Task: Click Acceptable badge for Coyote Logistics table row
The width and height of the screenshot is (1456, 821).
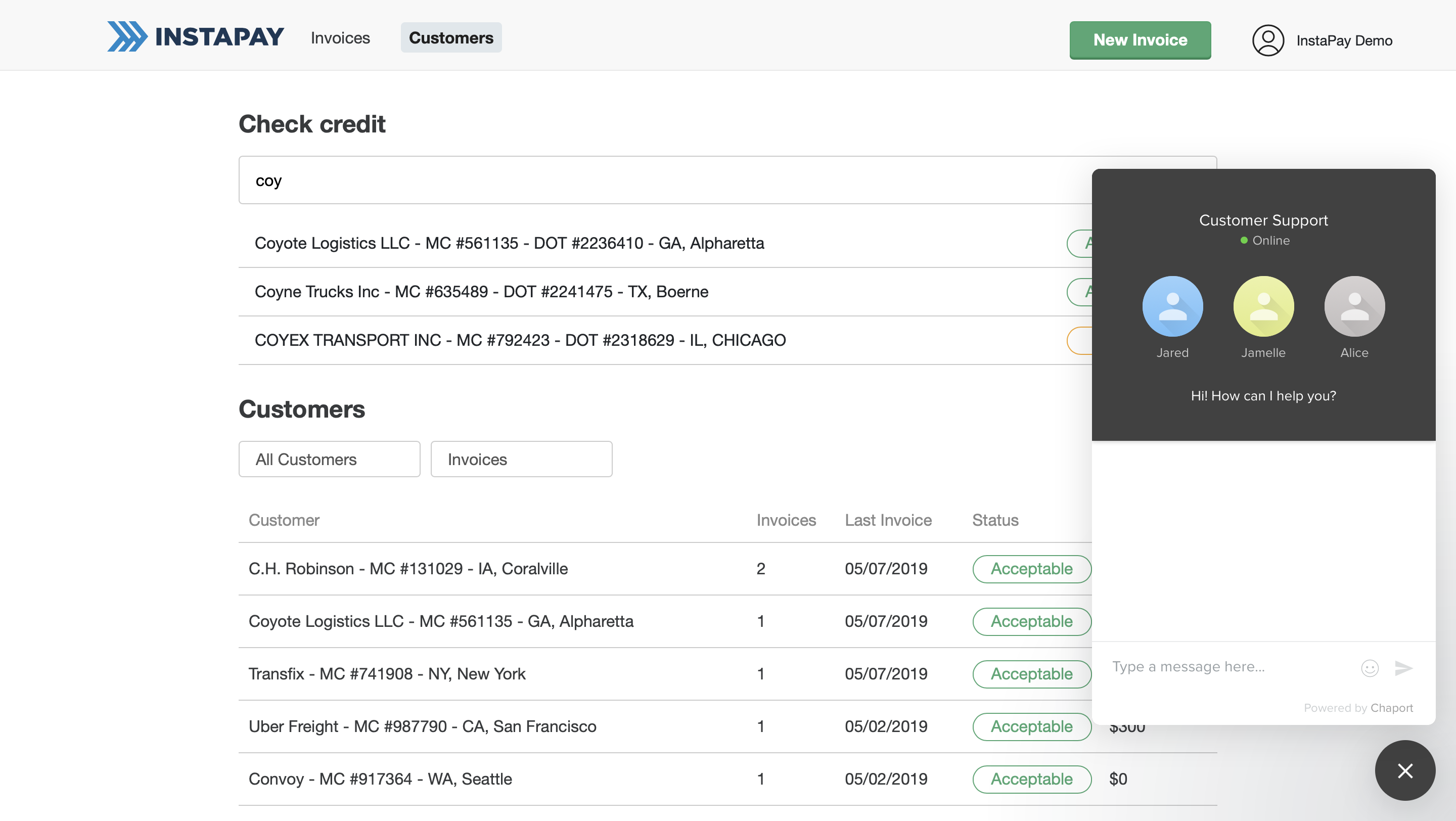Action: (1031, 621)
